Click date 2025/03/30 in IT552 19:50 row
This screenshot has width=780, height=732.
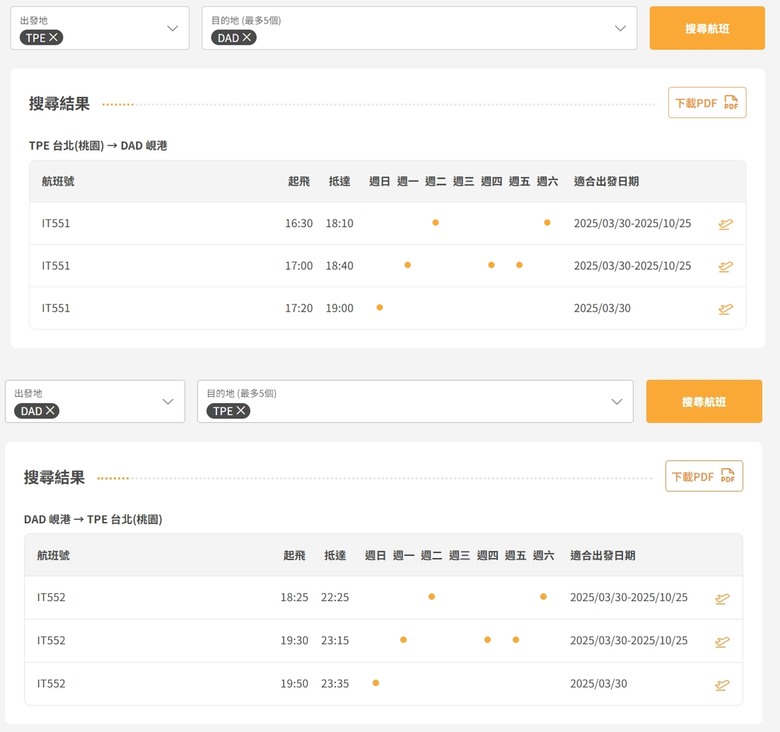point(598,684)
